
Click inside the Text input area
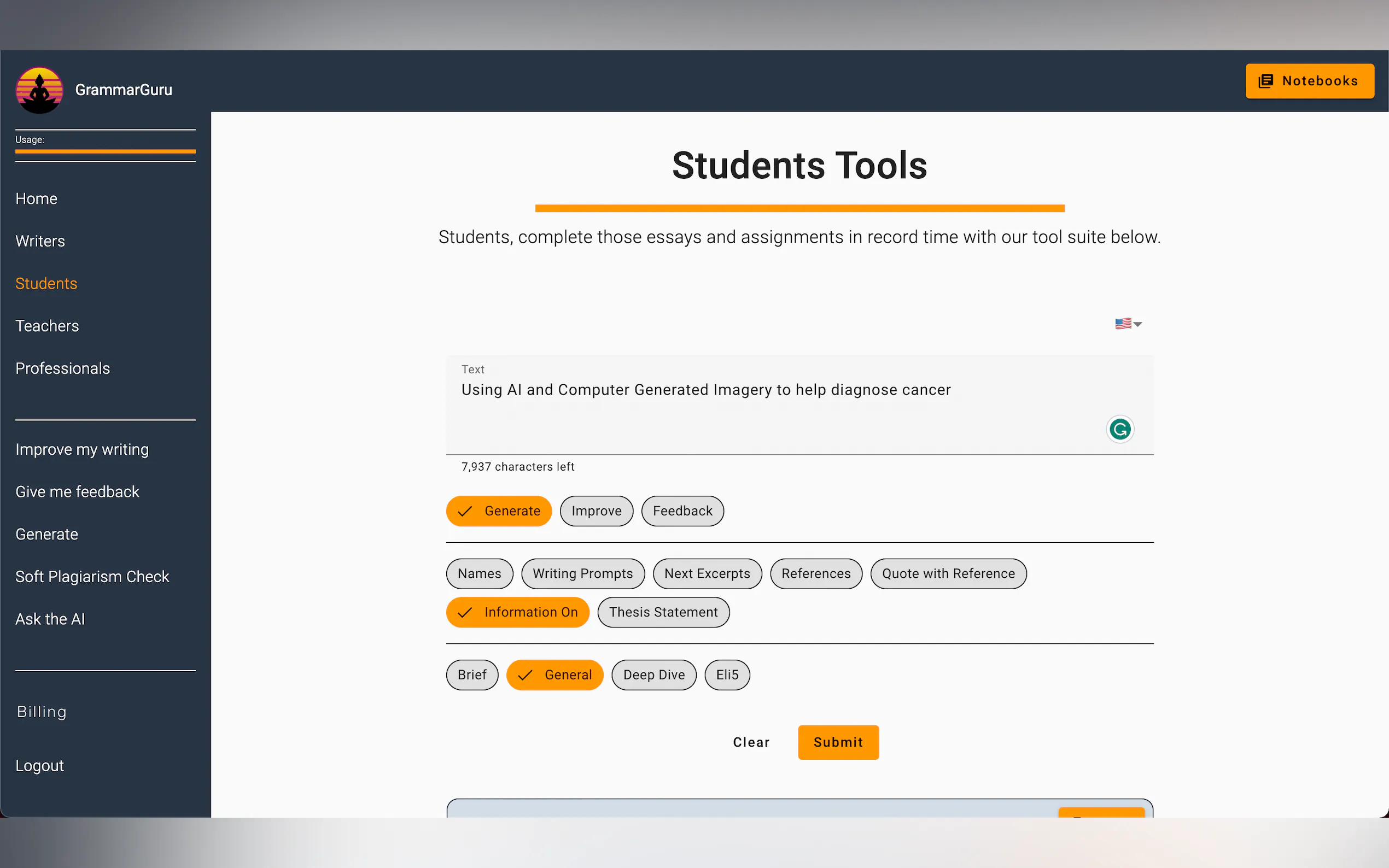point(746,413)
